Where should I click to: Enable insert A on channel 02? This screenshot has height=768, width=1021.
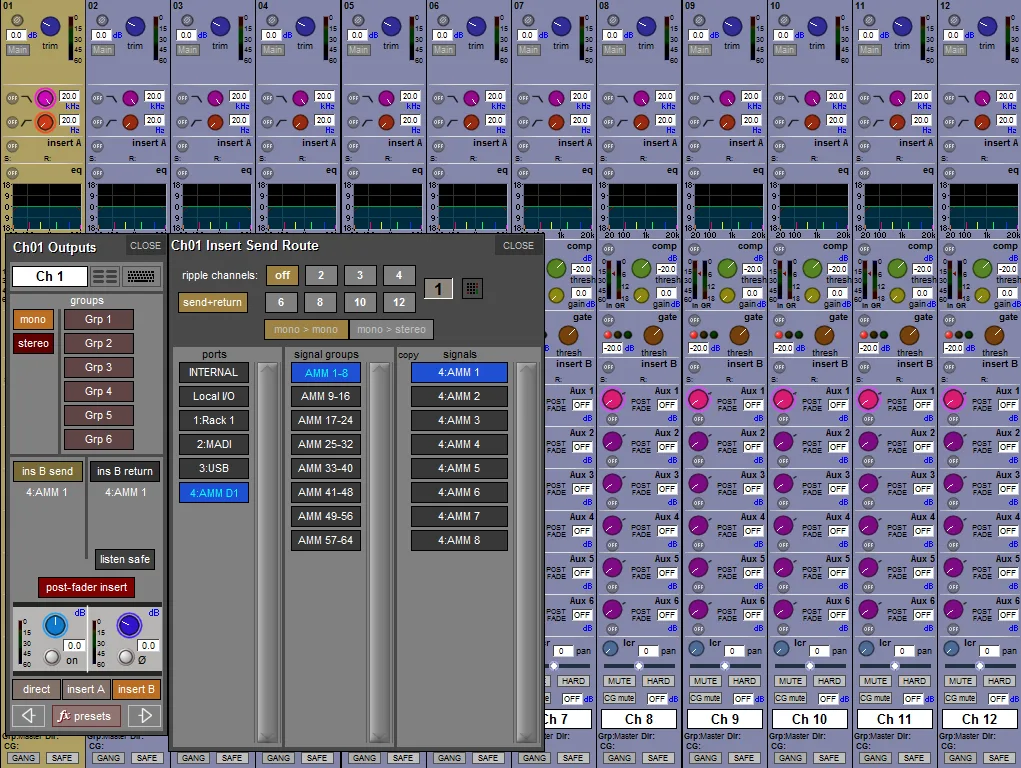pyautogui.click(x=97, y=146)
